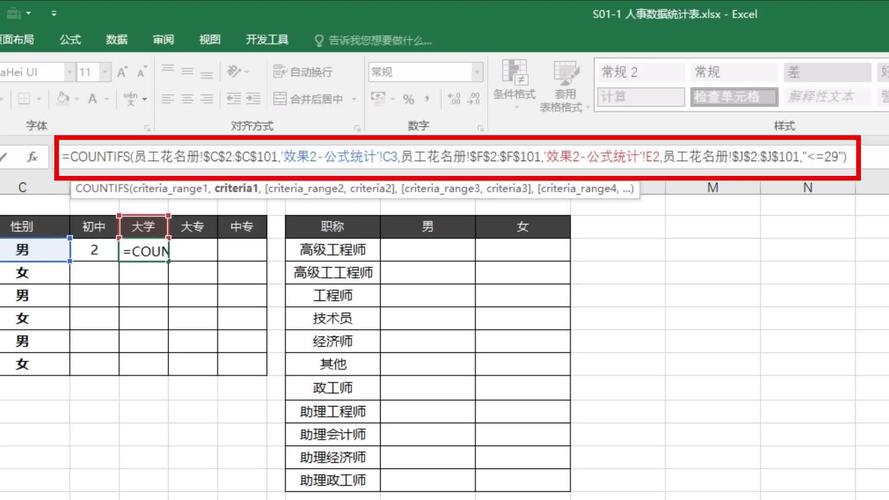
Task: Decrease decimal places
Action: click(x=475, y=99)
